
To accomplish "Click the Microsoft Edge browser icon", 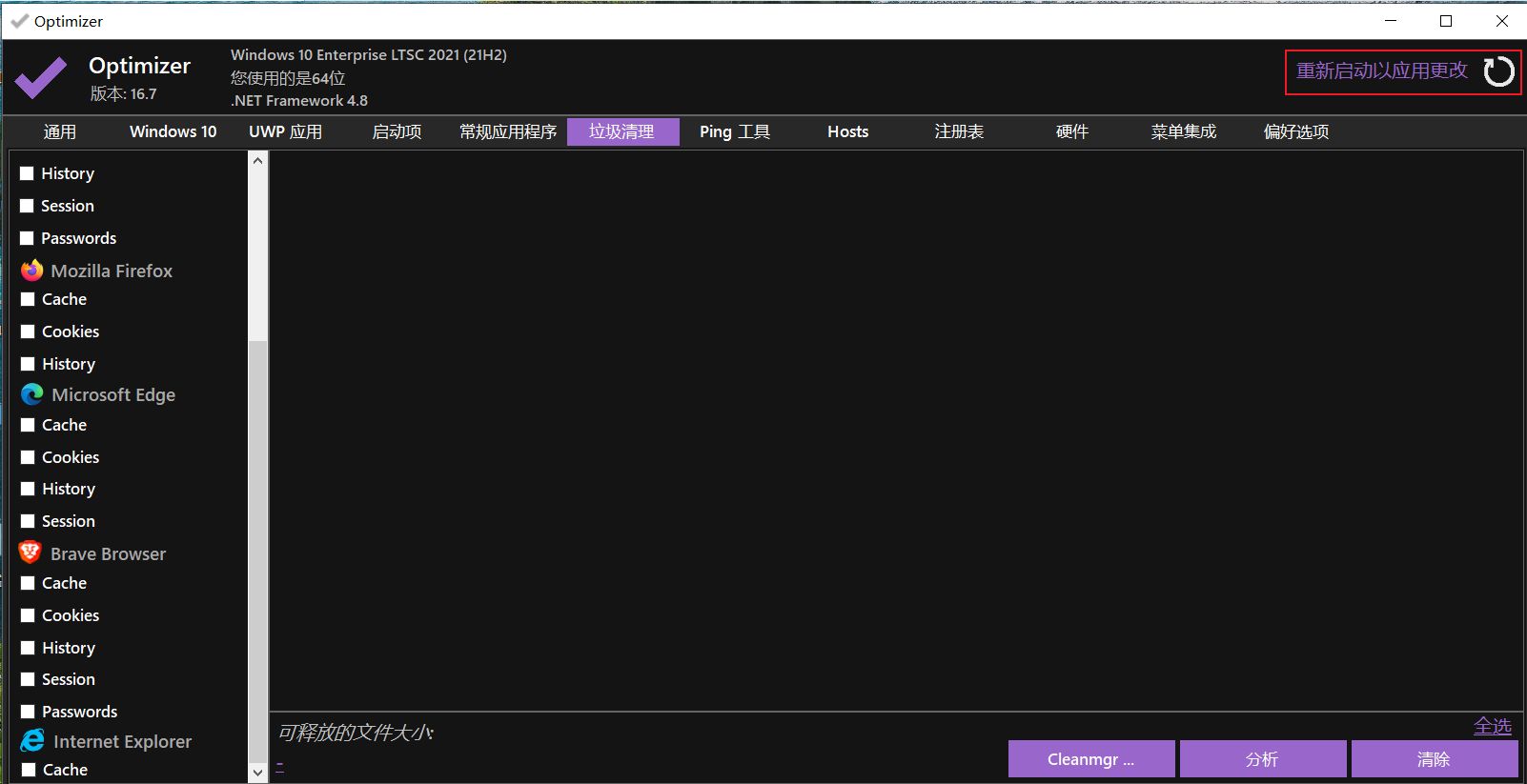I will pos(32,394).
